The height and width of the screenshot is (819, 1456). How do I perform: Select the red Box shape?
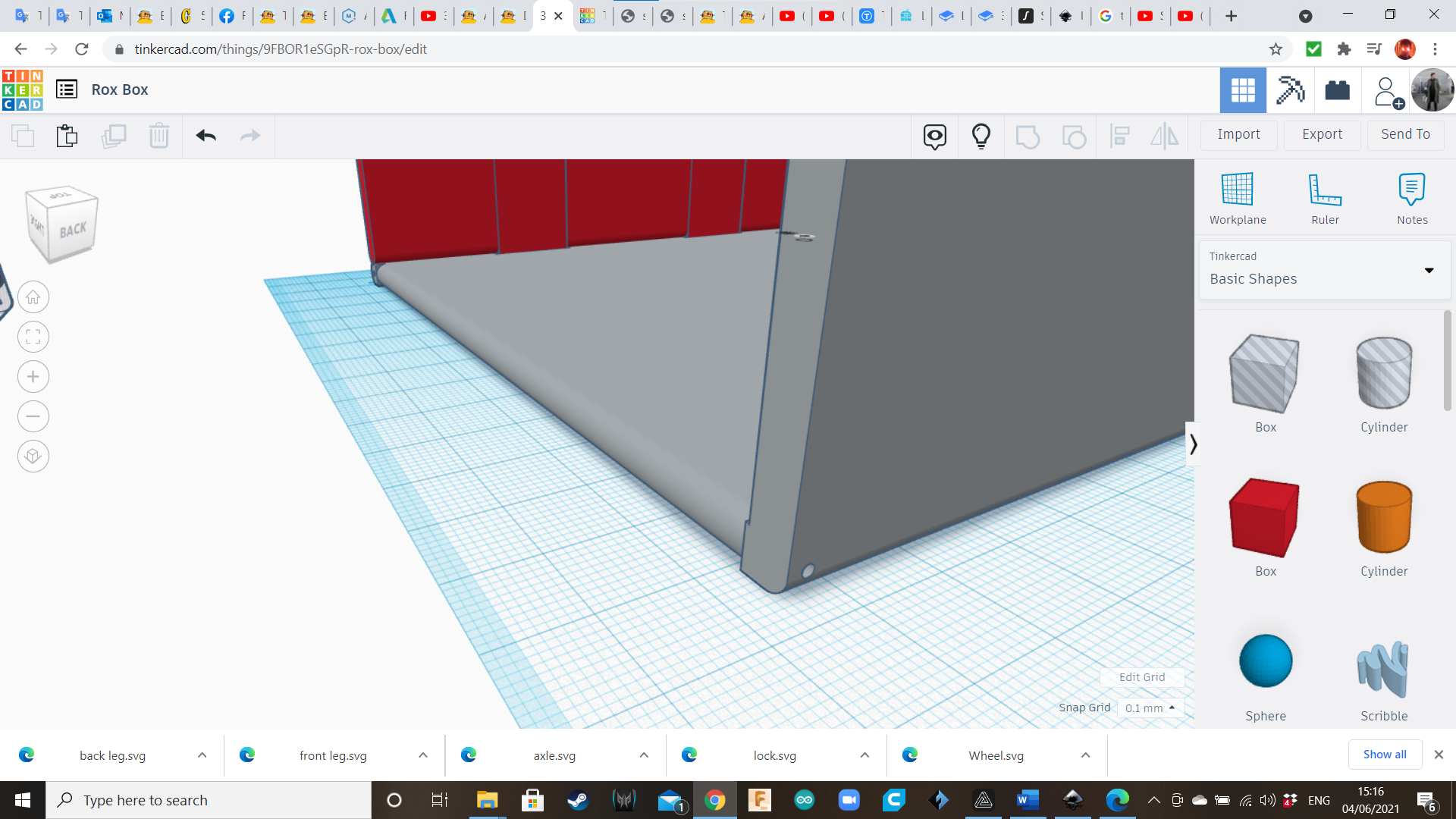pyautogui.click(x=1265, y=519)
